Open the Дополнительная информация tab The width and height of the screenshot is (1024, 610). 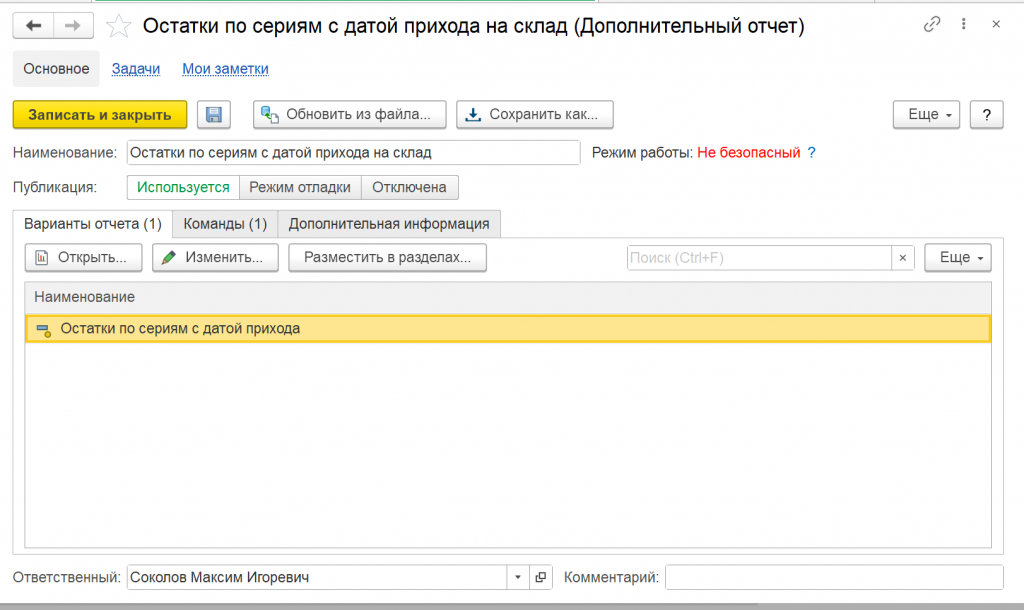point(389,224)
